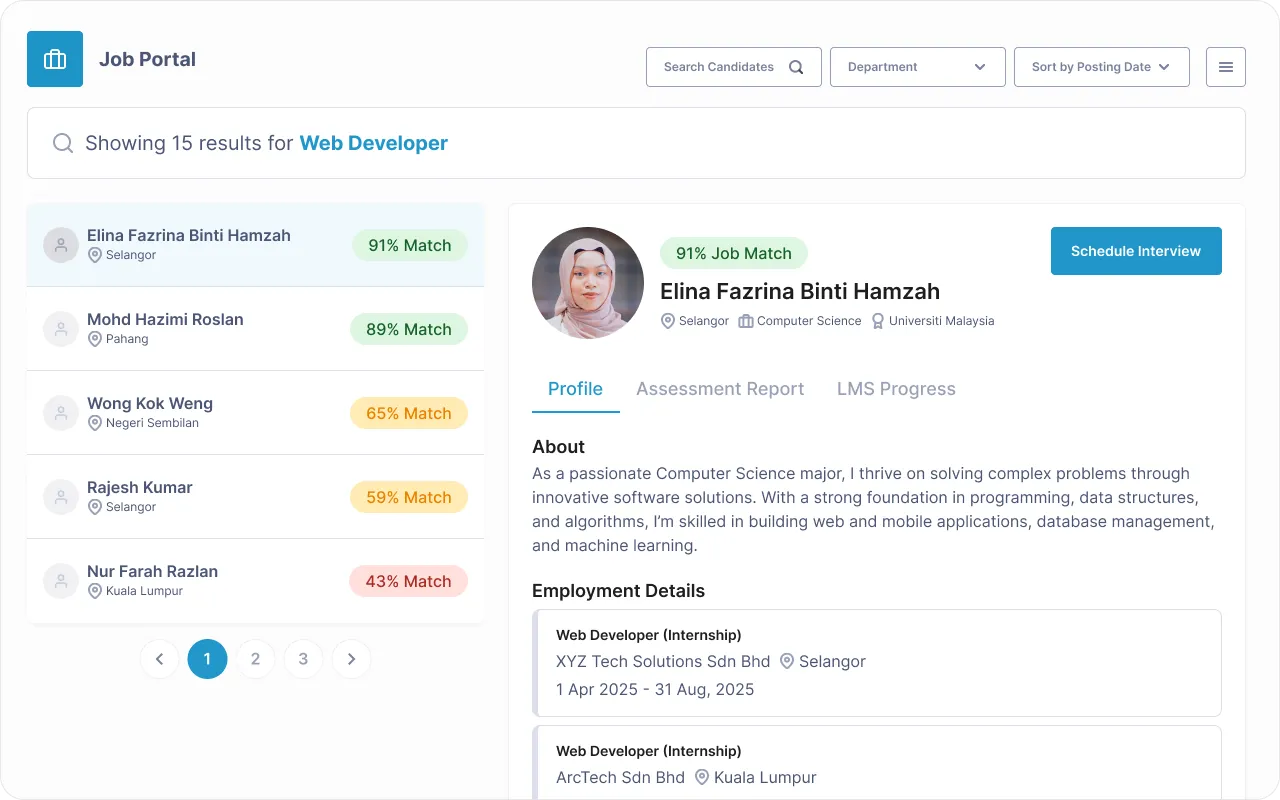Click the Job Portal briefcase logo
Screen dimensions: 1280x800
[55, 59]
